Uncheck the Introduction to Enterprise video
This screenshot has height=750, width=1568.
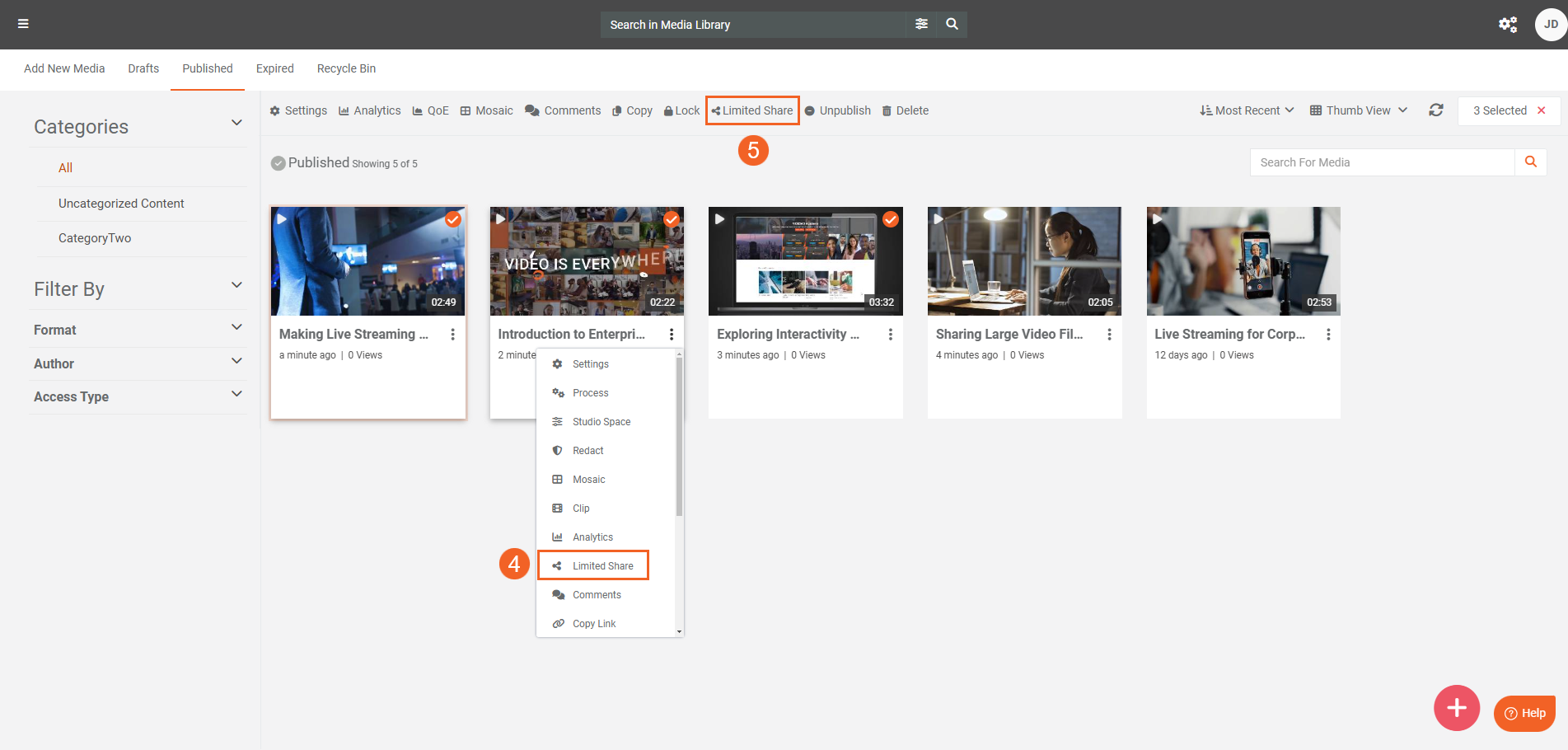(672, 219)
